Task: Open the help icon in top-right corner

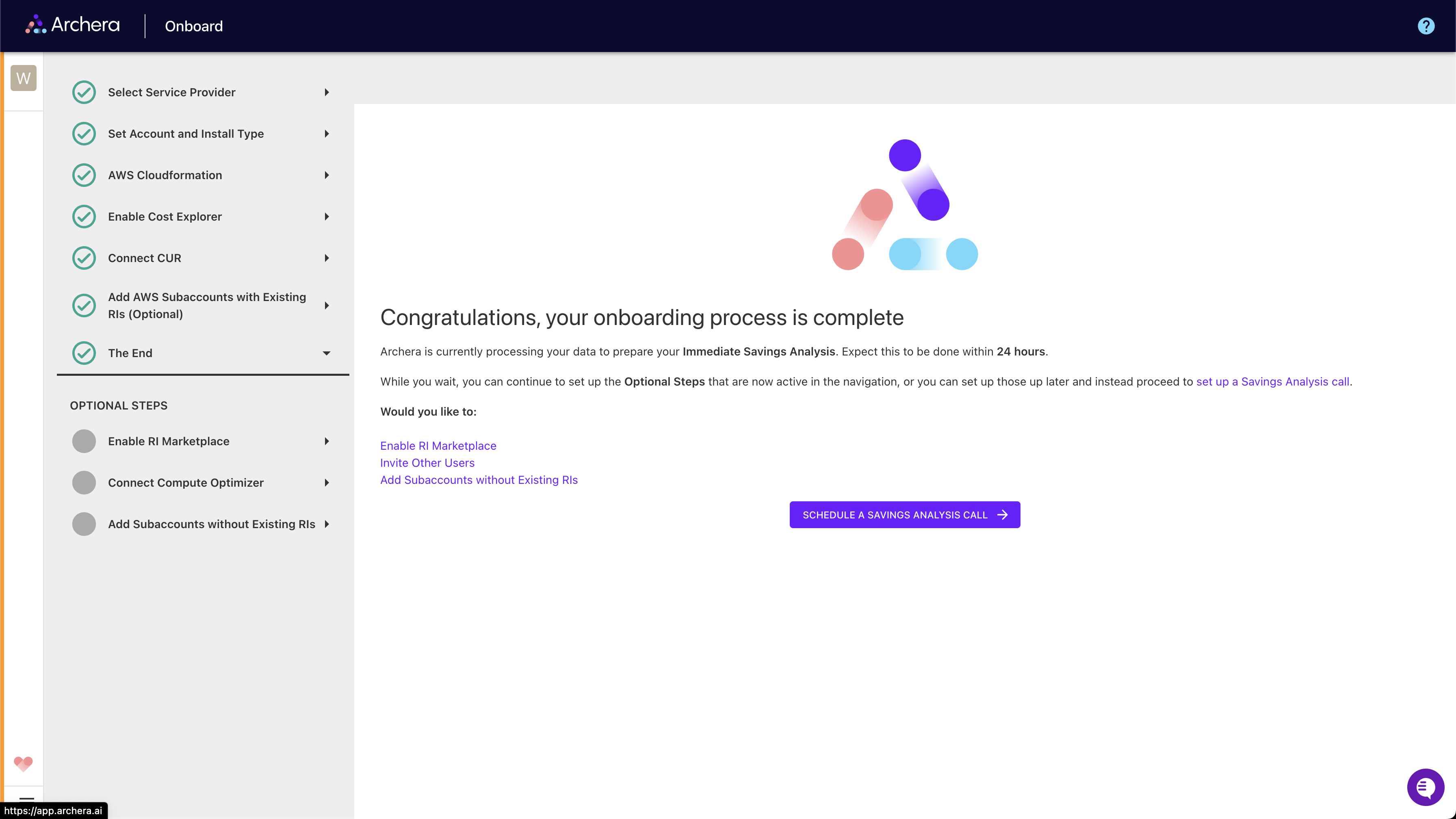Action: (x=1426, y=26)
